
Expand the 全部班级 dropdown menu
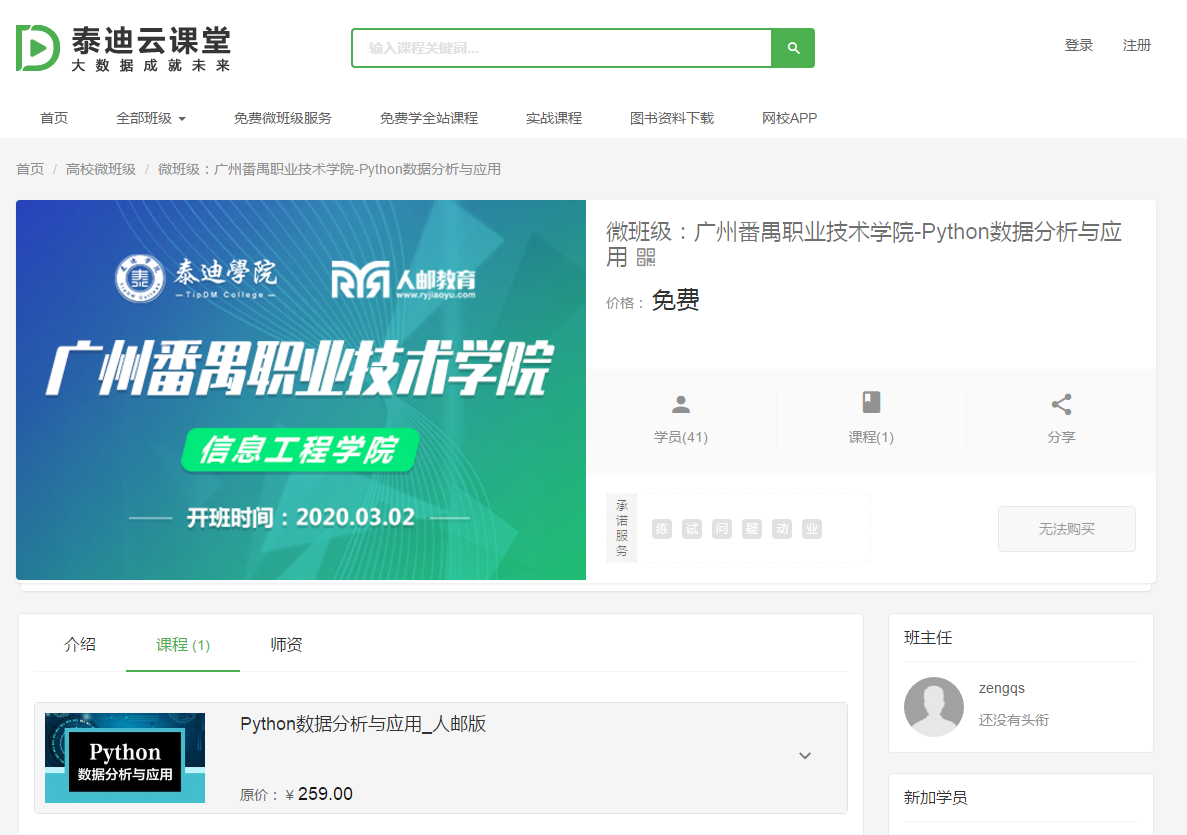pyautogui.click(x=151, y=118)
